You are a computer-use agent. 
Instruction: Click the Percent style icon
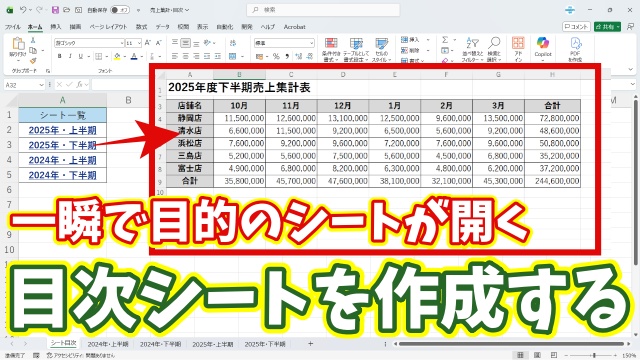(276, 56)
